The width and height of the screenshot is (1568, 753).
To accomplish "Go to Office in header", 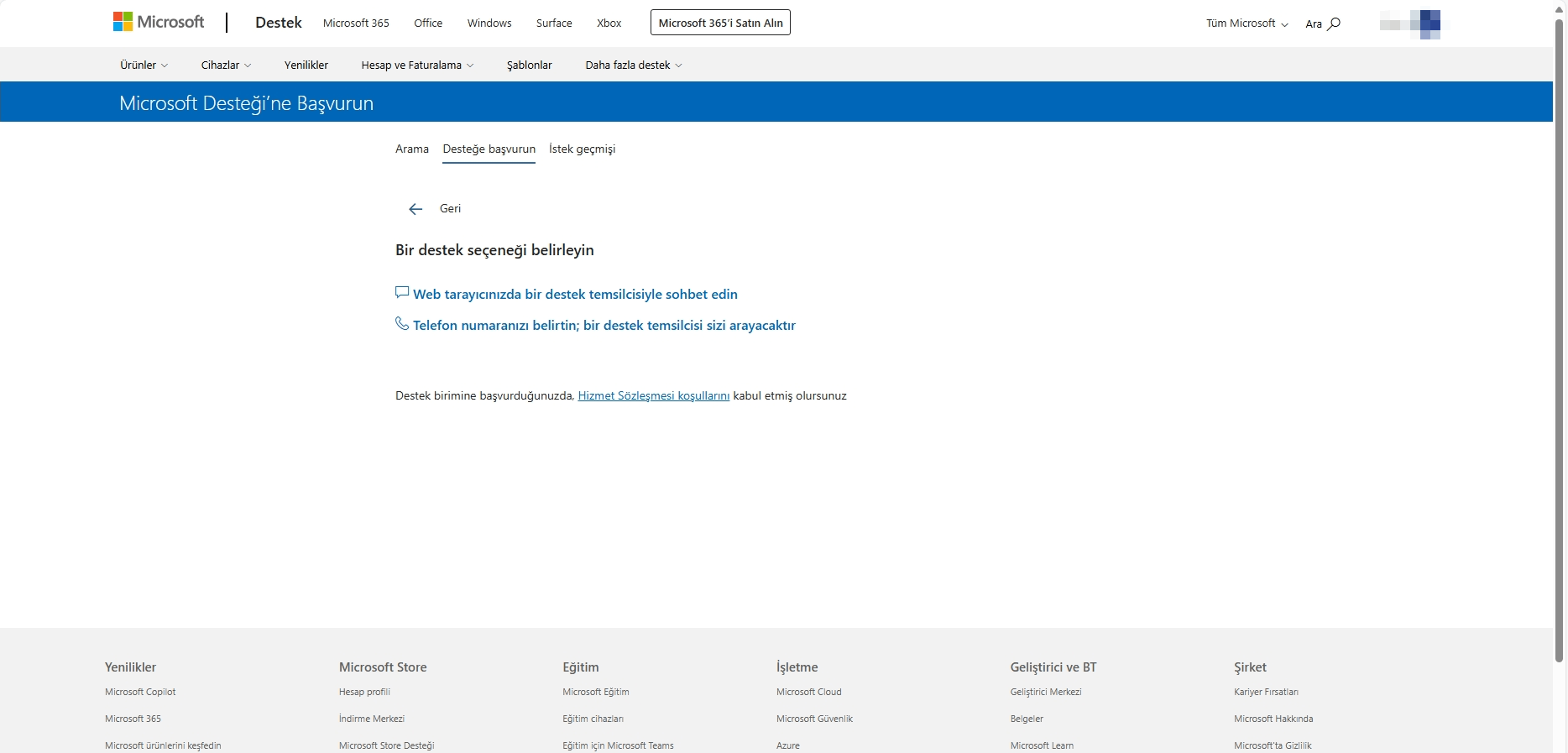I will [x=428, y=24].
